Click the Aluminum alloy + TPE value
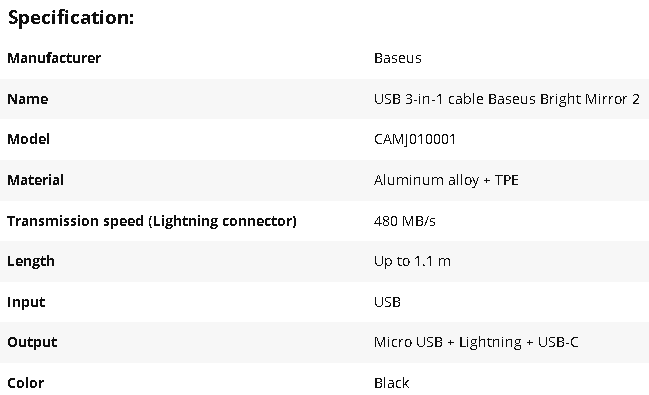This screenshot has width=649, height=395. [x=446, y=180]
